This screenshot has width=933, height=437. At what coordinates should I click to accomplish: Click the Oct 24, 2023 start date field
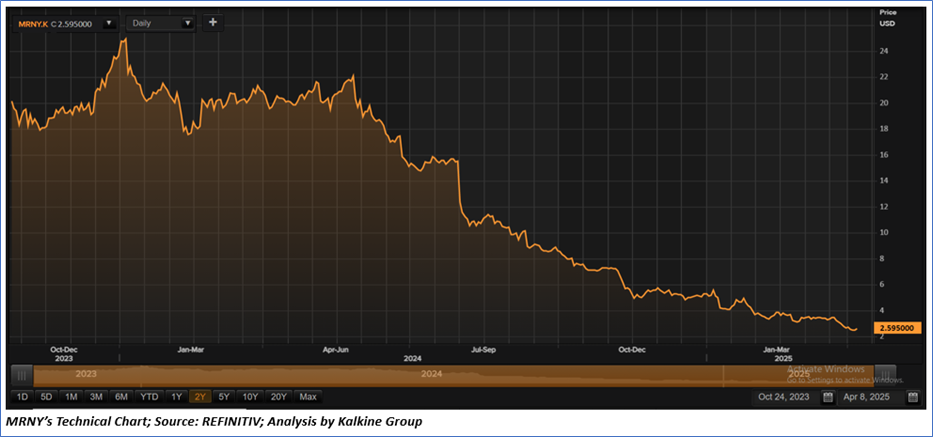[x=785, y=397]
